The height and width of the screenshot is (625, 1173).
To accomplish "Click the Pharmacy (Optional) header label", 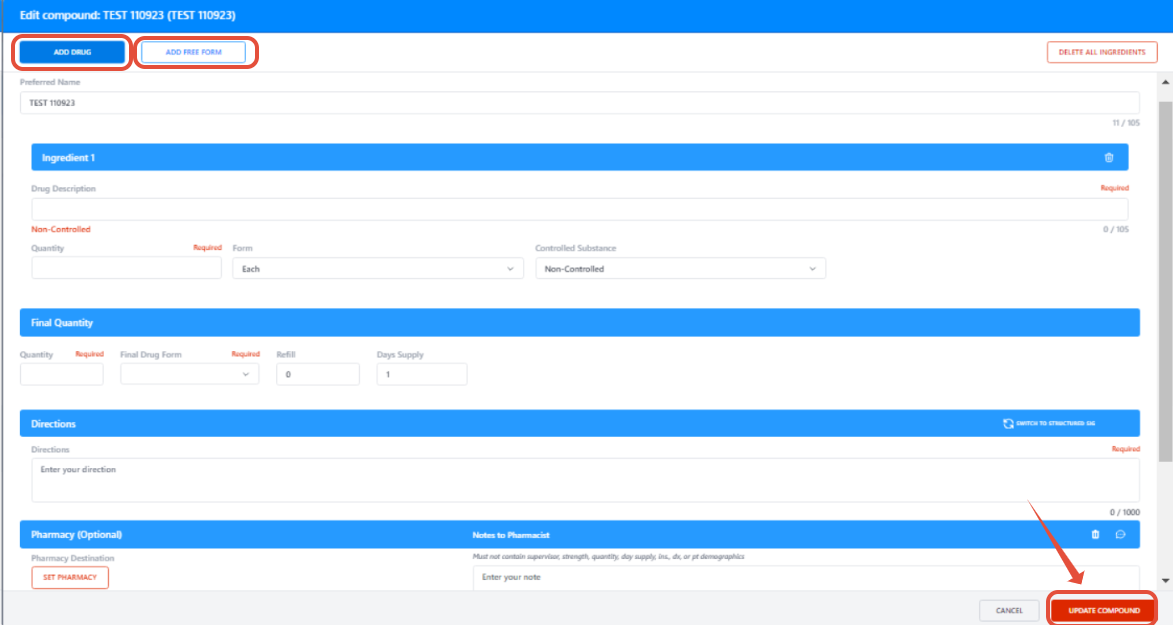I will point(76,534).
